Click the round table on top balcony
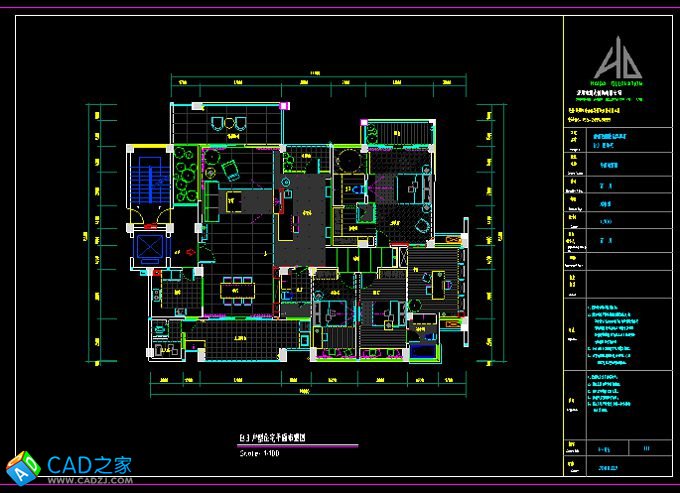 point(228,125)
